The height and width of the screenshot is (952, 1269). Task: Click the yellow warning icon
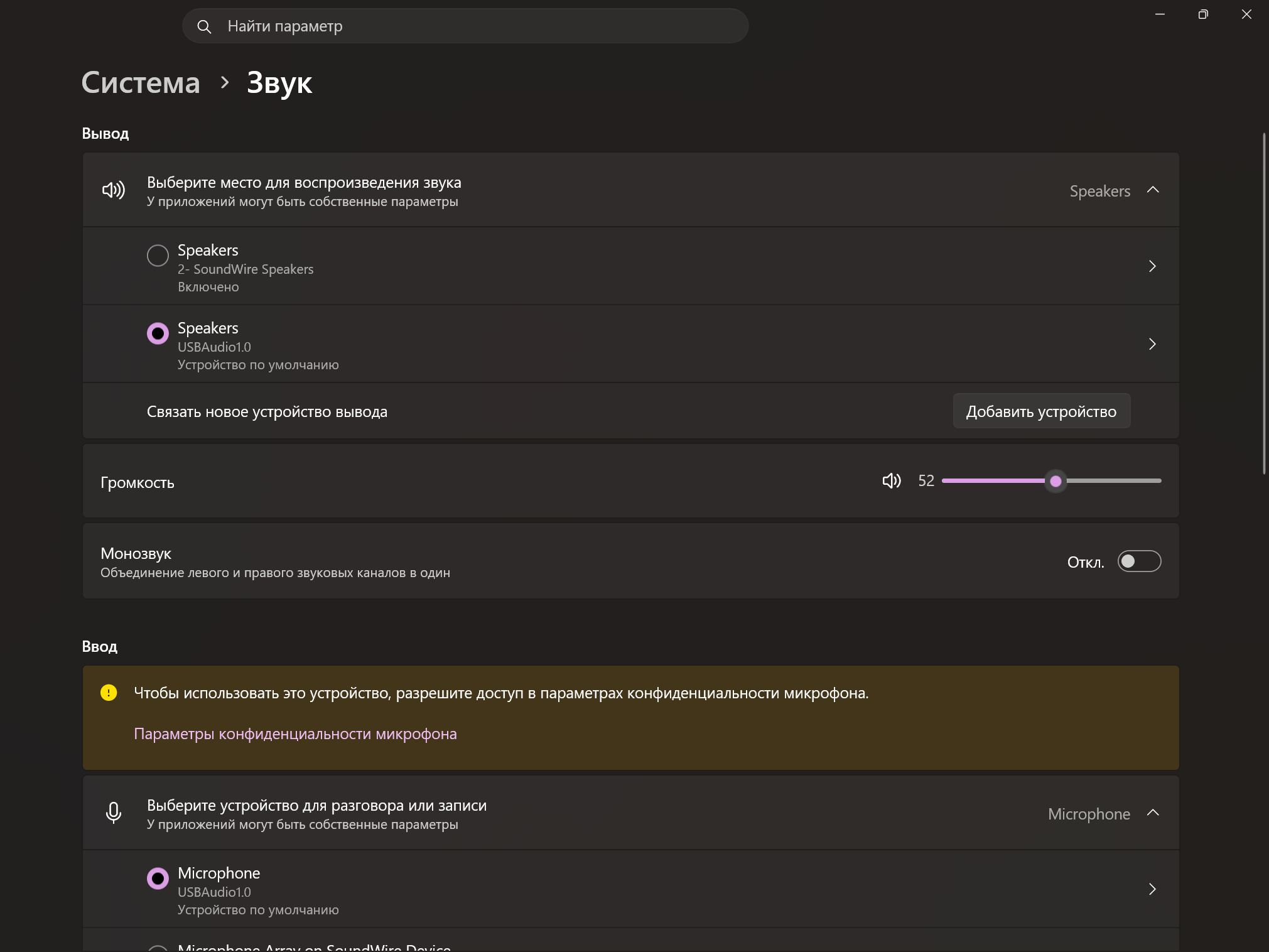point(109,693)
